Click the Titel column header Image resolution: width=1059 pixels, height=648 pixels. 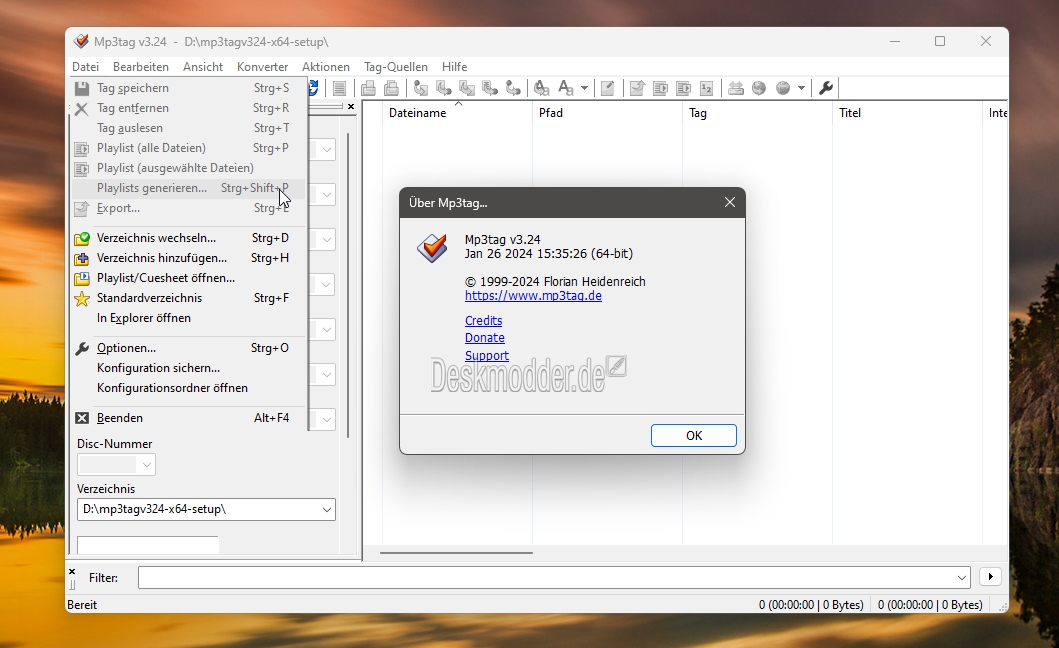tap(907, 113)
